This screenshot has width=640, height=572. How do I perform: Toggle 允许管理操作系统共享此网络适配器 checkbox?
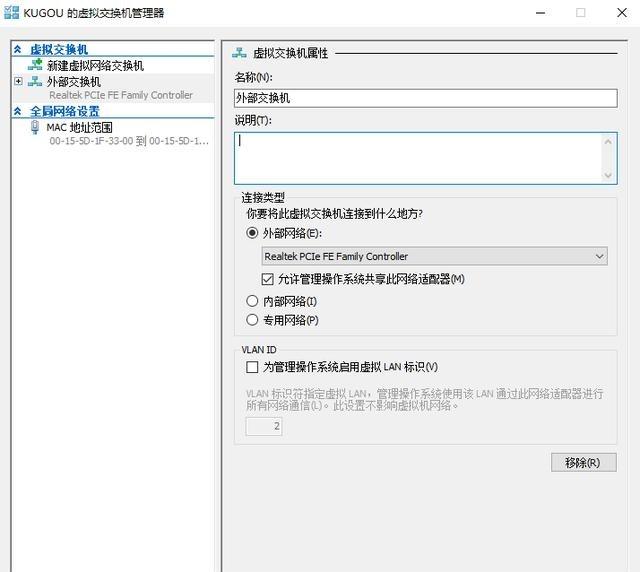[267, 279]
